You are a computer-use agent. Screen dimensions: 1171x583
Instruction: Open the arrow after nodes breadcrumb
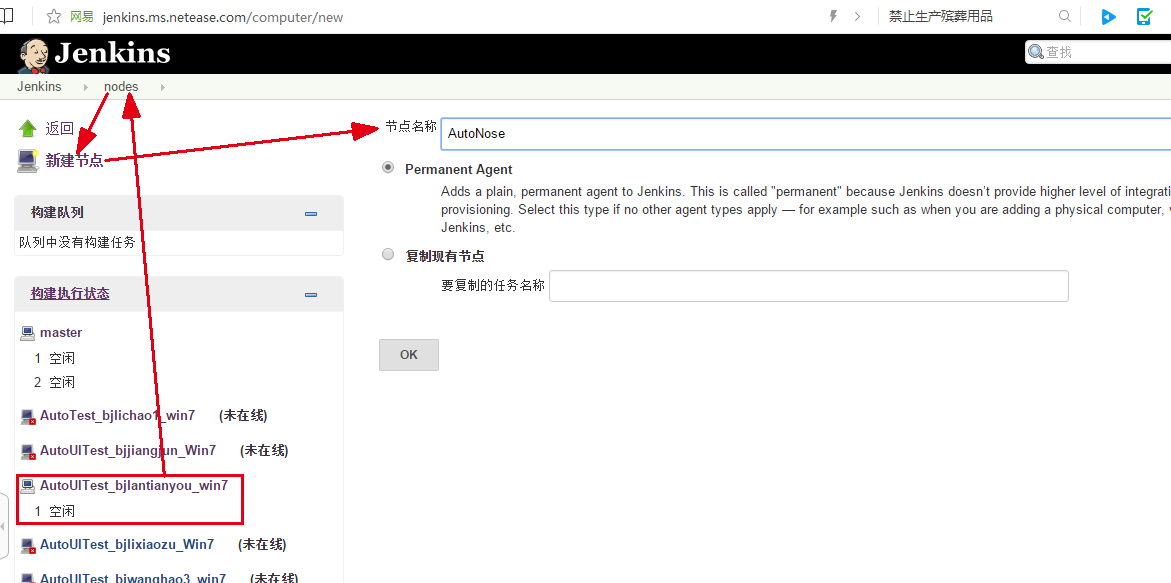(162, 87)
